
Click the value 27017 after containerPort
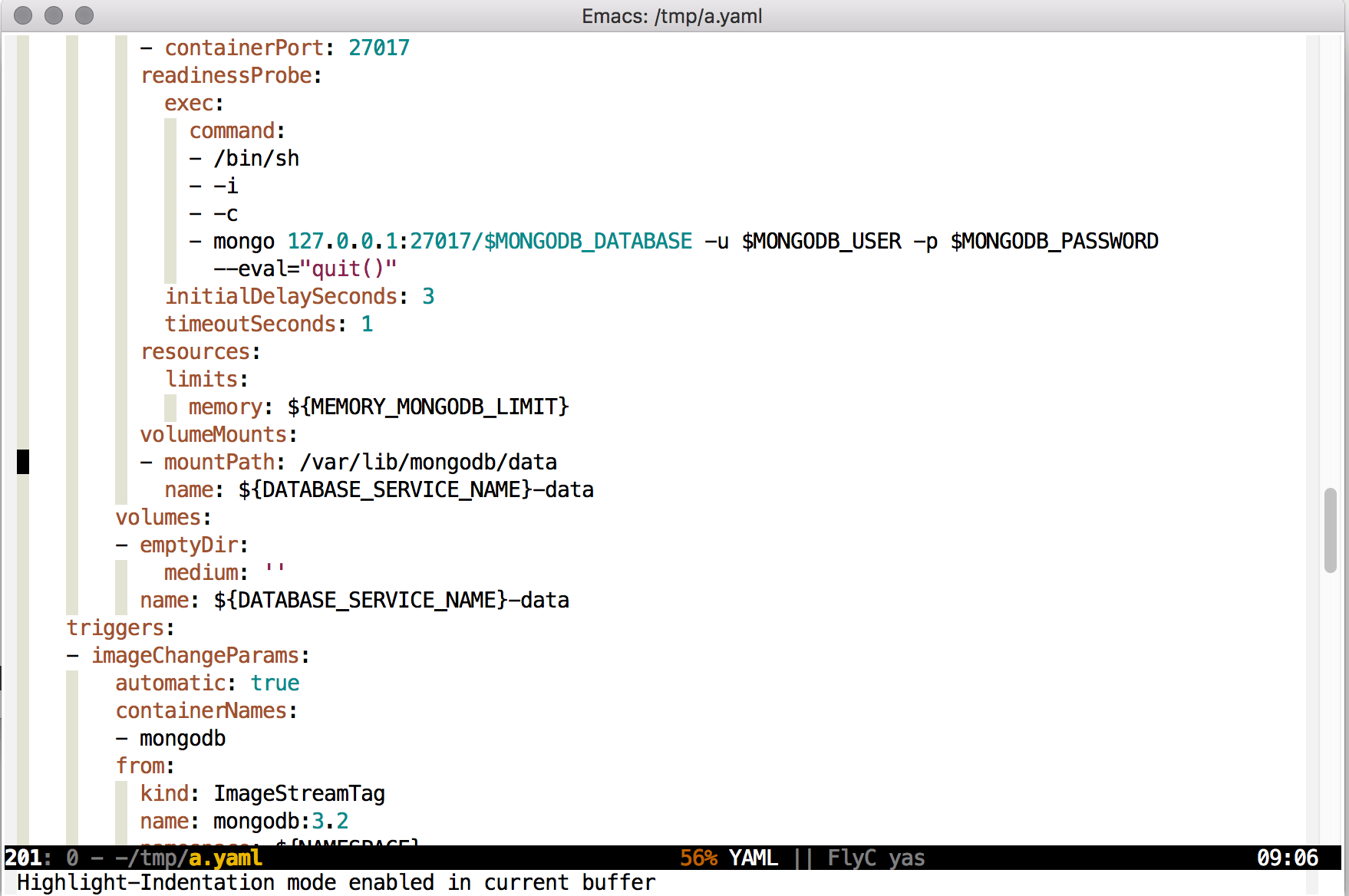[x=379, y=48]
